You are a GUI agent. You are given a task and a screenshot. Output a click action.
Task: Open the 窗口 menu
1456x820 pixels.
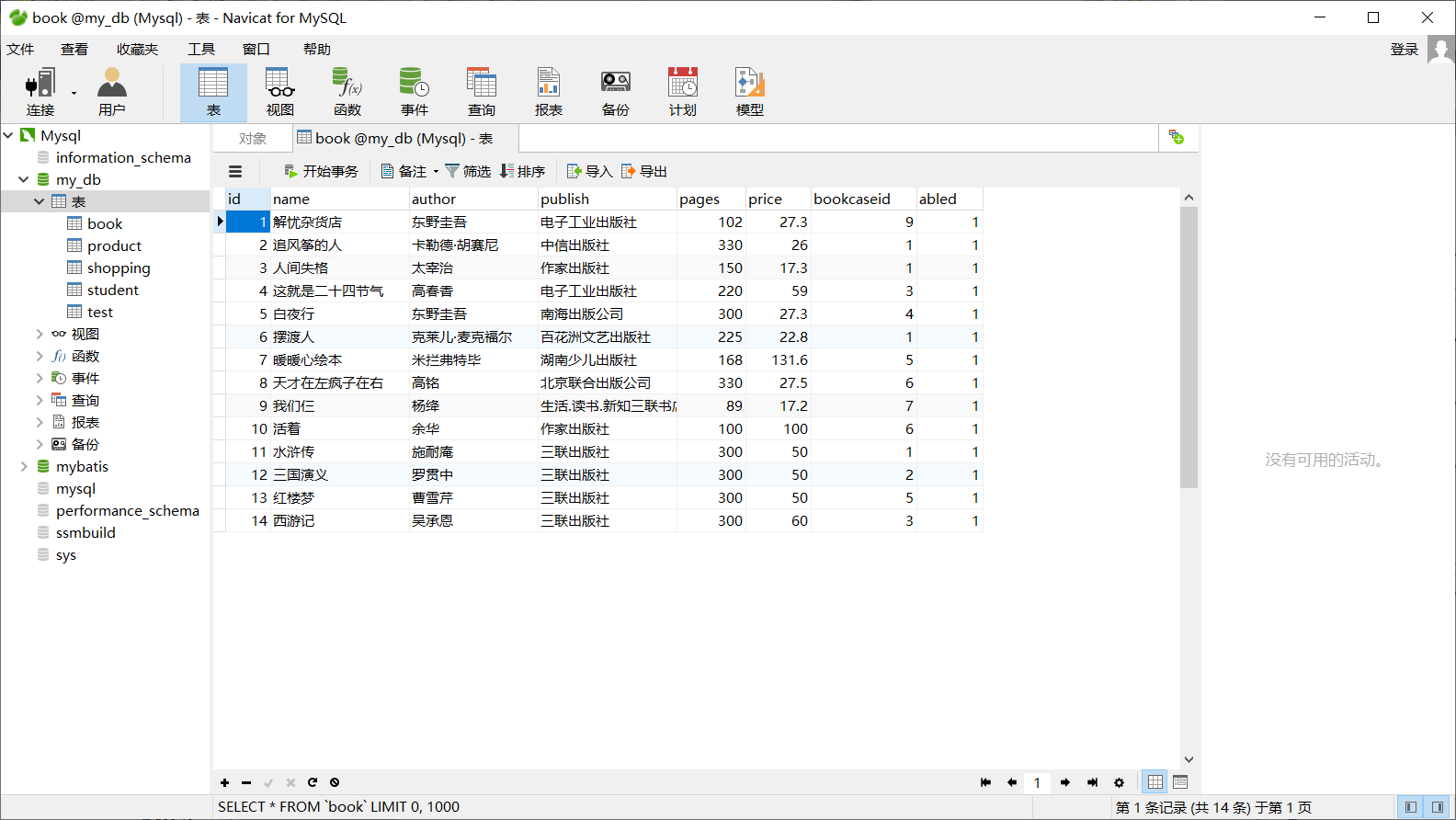click(x=256, y=50)
